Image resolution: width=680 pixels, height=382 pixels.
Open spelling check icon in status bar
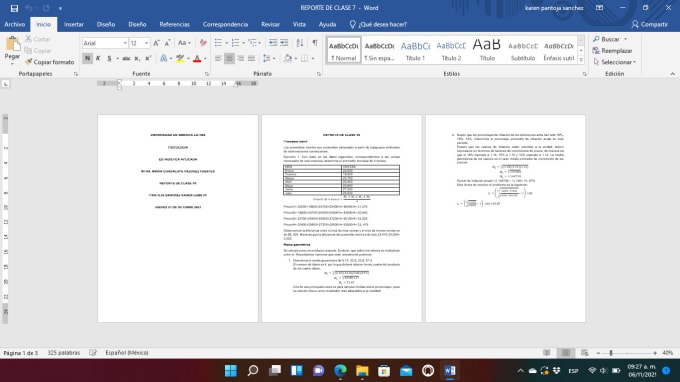pos(93,353)
